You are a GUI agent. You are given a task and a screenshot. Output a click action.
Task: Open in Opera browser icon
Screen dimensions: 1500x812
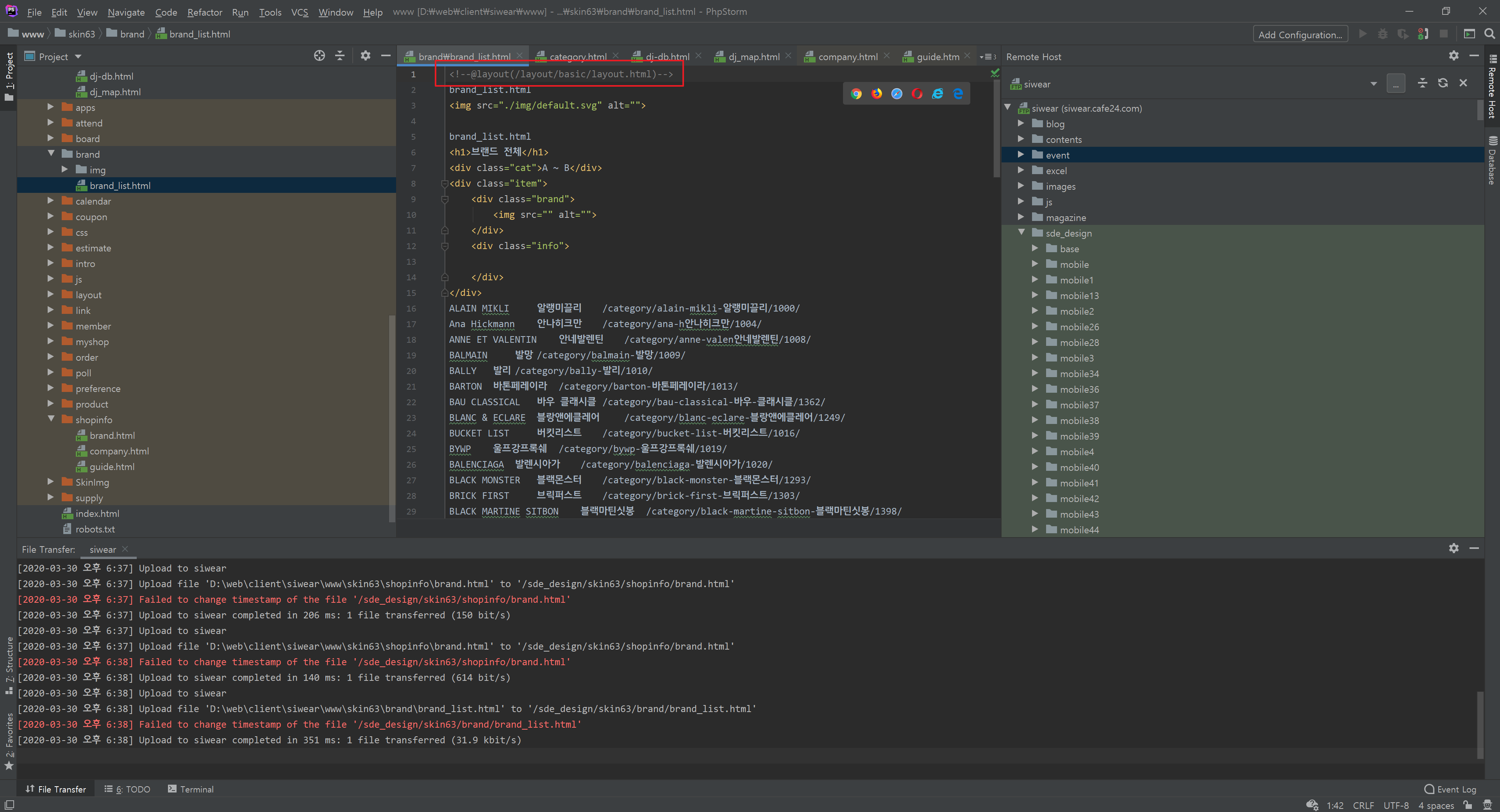pos(917,94)
